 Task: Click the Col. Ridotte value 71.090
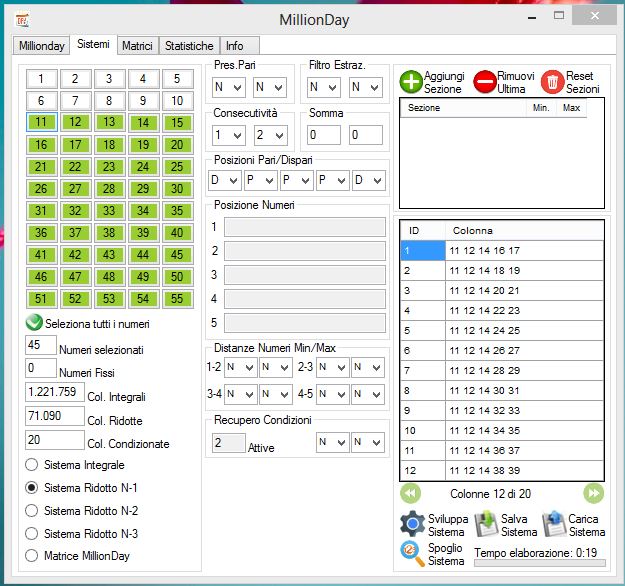55,416
